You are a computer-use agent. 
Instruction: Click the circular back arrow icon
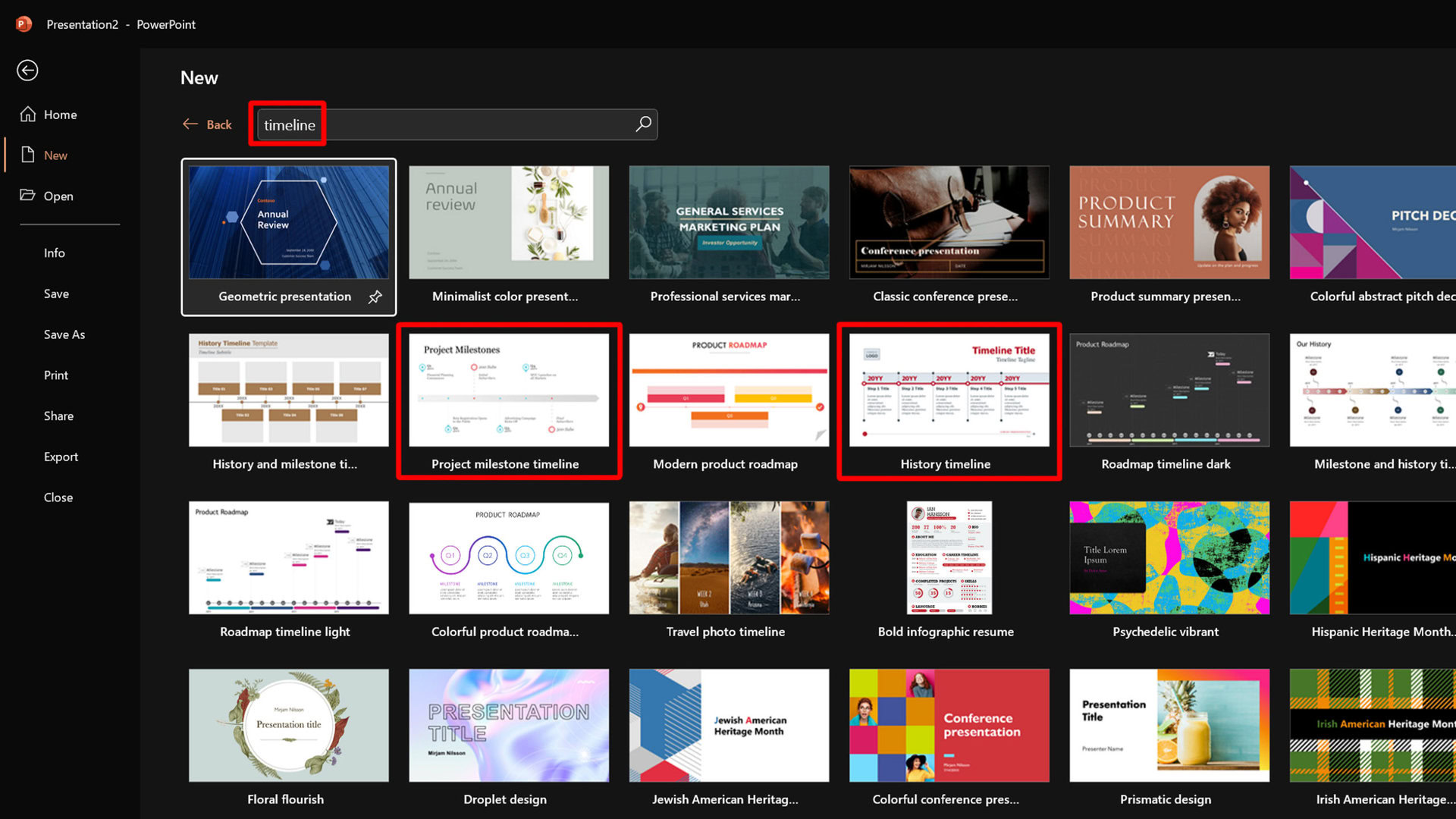27,71
